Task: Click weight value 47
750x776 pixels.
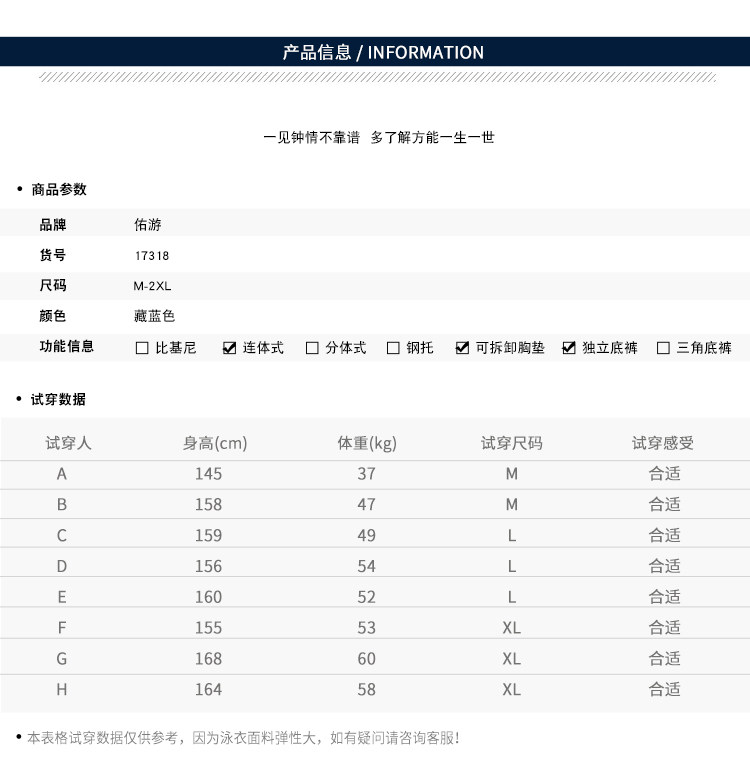Action: [366, 504]
